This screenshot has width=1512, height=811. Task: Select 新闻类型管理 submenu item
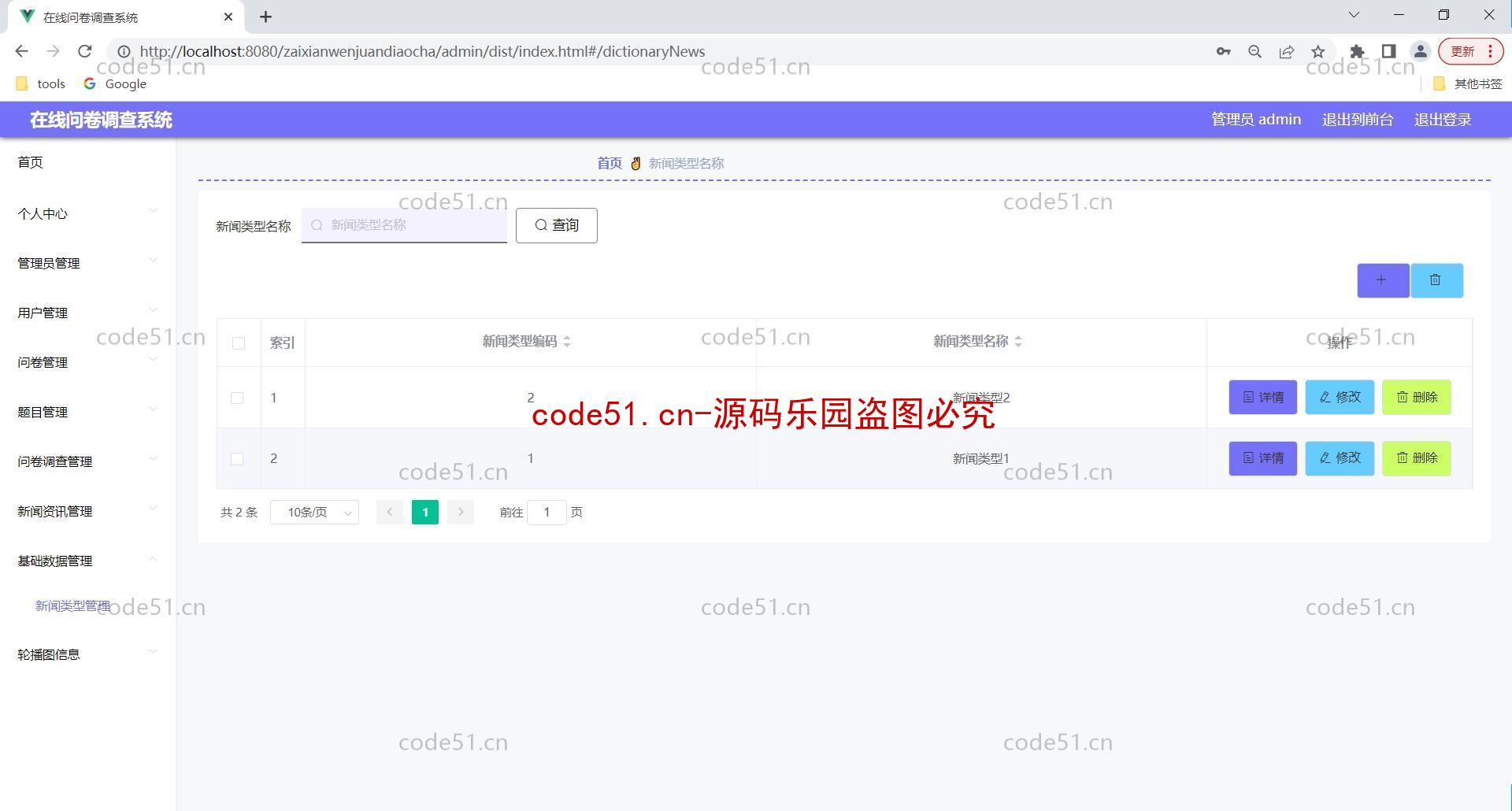point(72,605)
